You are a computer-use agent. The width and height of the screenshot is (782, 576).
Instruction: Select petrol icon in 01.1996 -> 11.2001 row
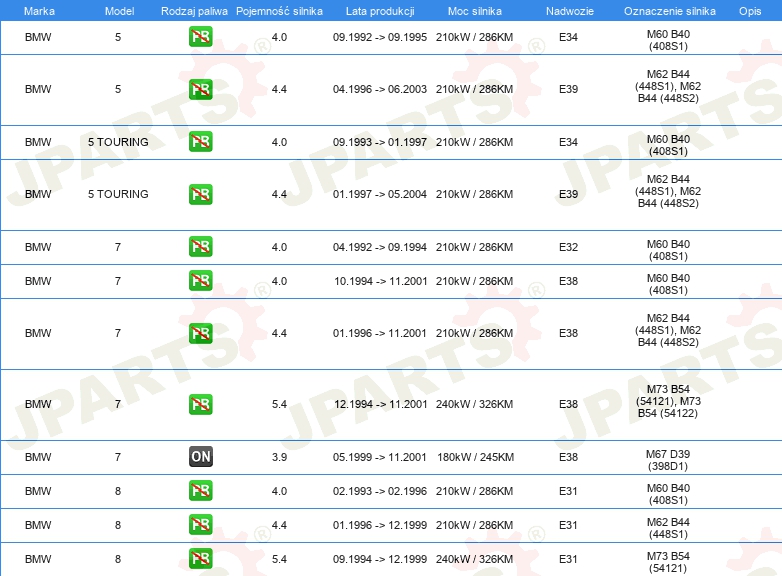(200, 333)
